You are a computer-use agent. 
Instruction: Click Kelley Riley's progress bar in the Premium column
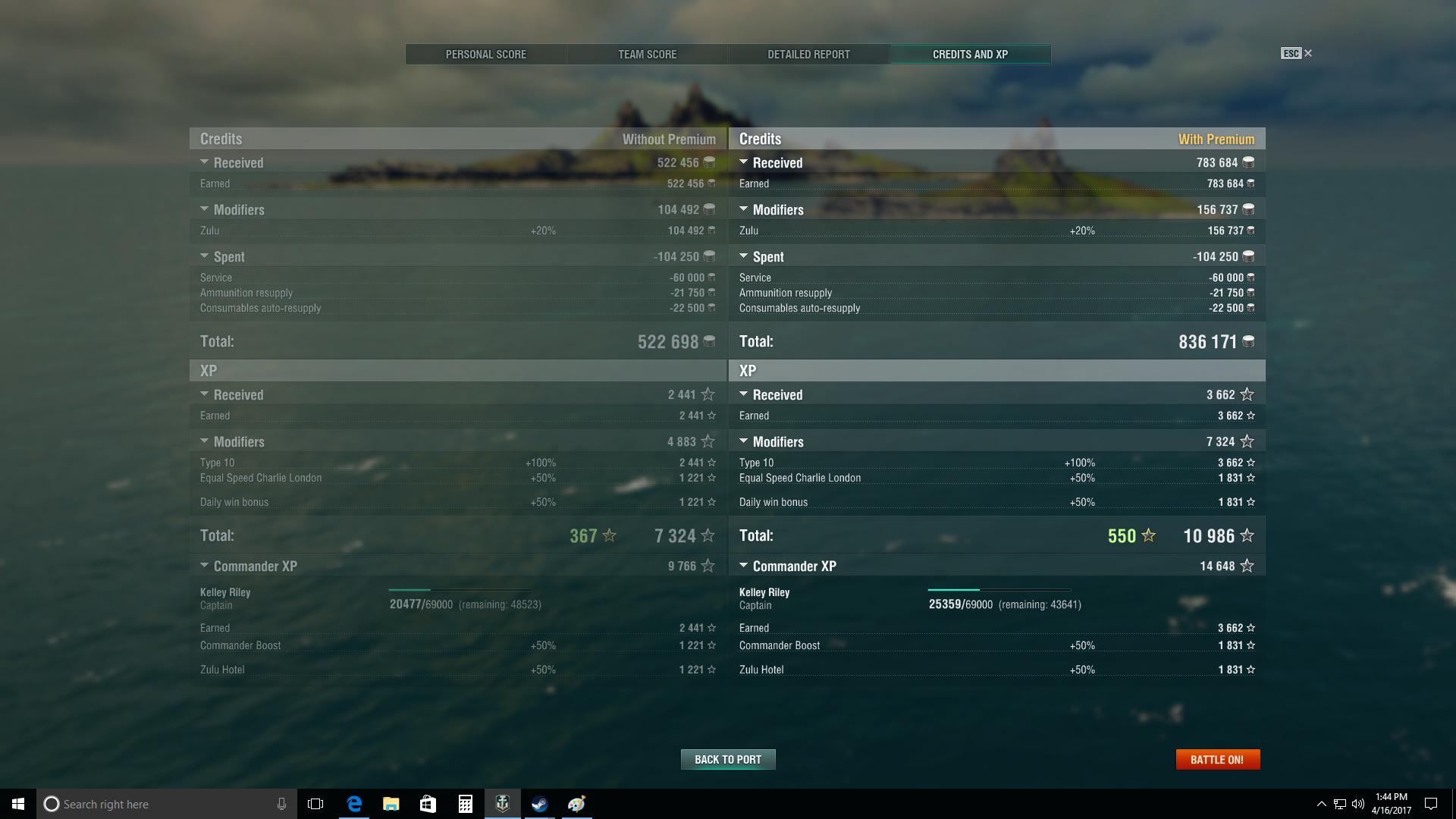(999, 589)
